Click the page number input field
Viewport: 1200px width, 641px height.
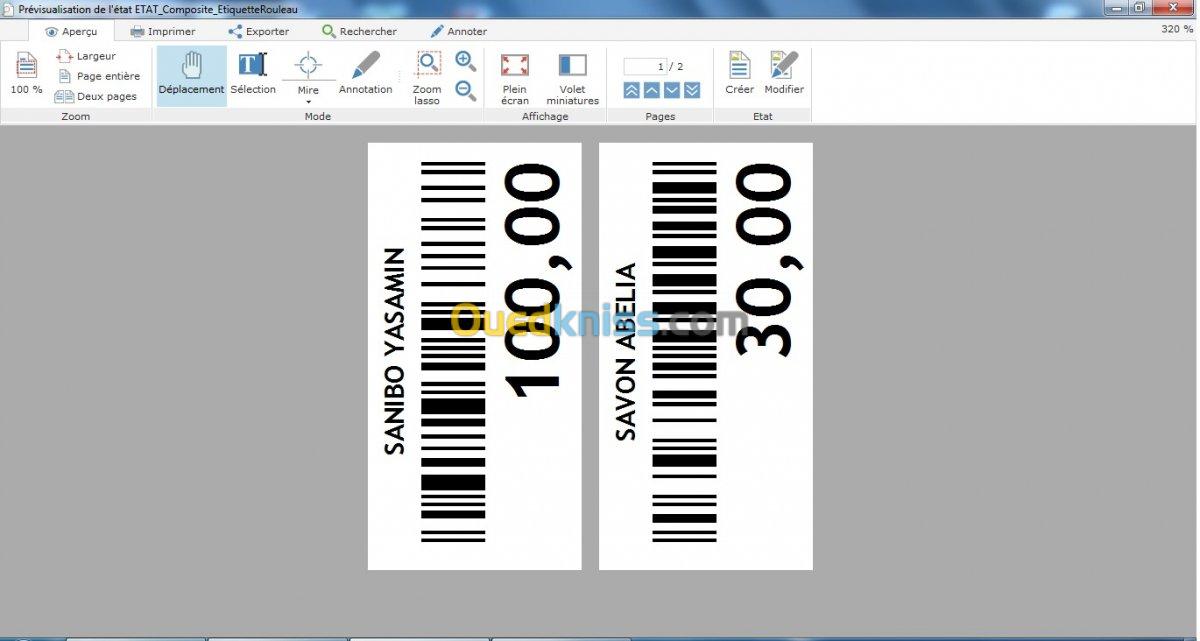pyautogui.click(x=645, y=67)
